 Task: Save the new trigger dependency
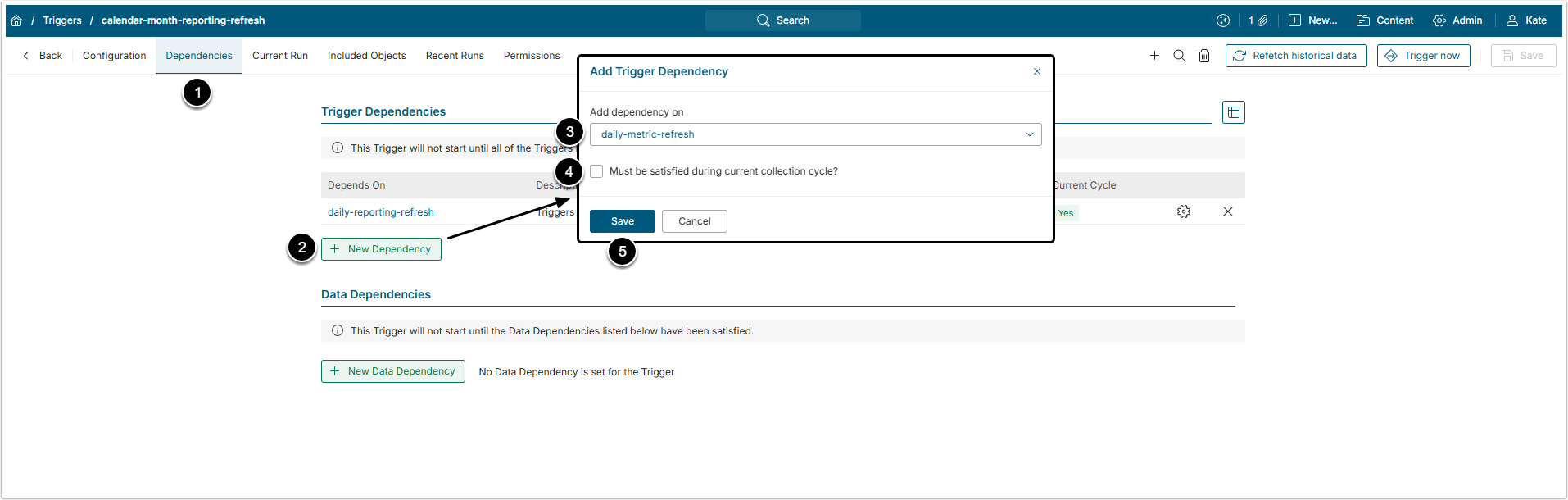pos(622,221)
